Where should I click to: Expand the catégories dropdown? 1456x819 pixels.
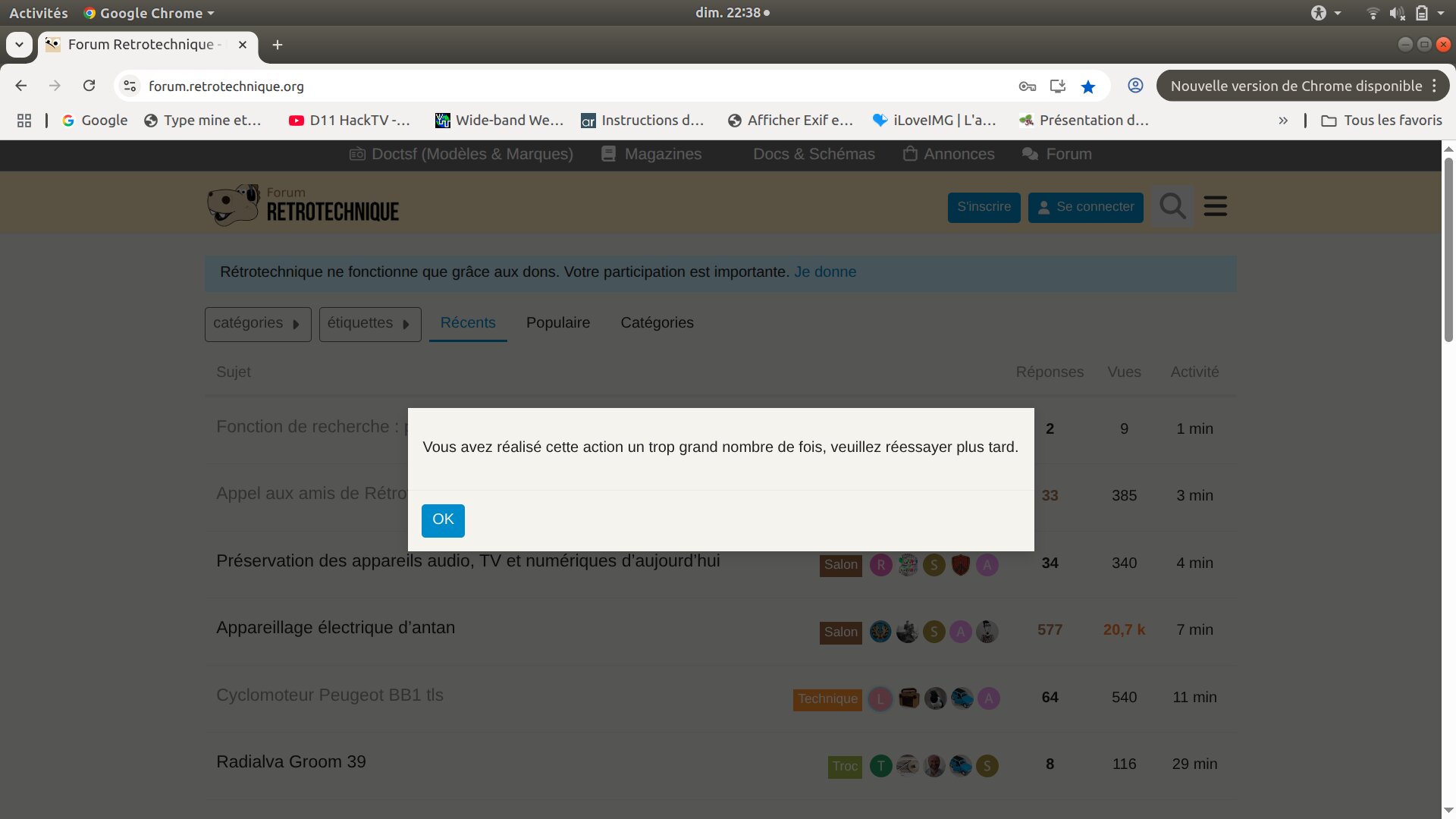(258, 324)
